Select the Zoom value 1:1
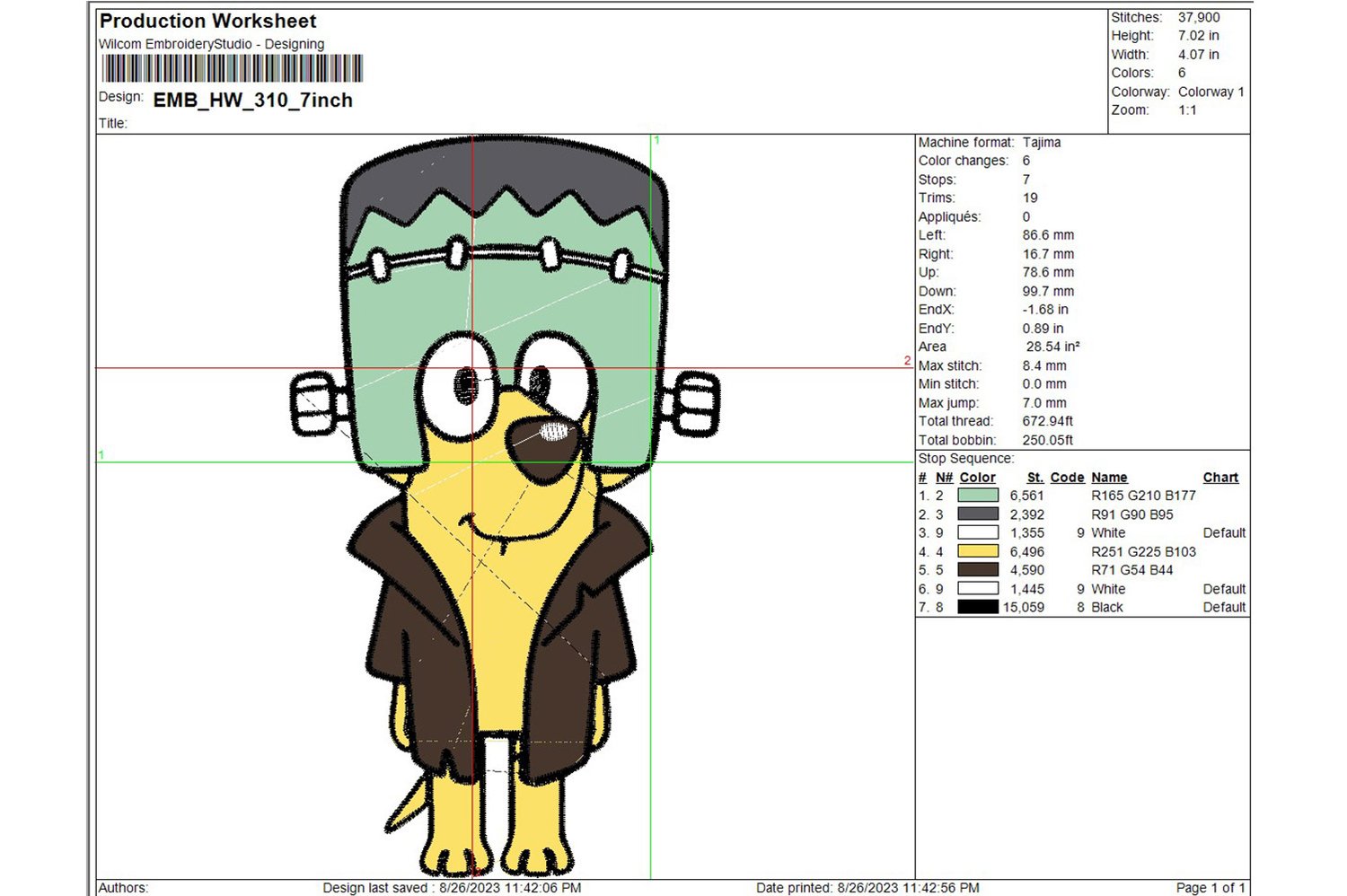The height and width of the screenshot is (896, 1347). point(1187,110)
